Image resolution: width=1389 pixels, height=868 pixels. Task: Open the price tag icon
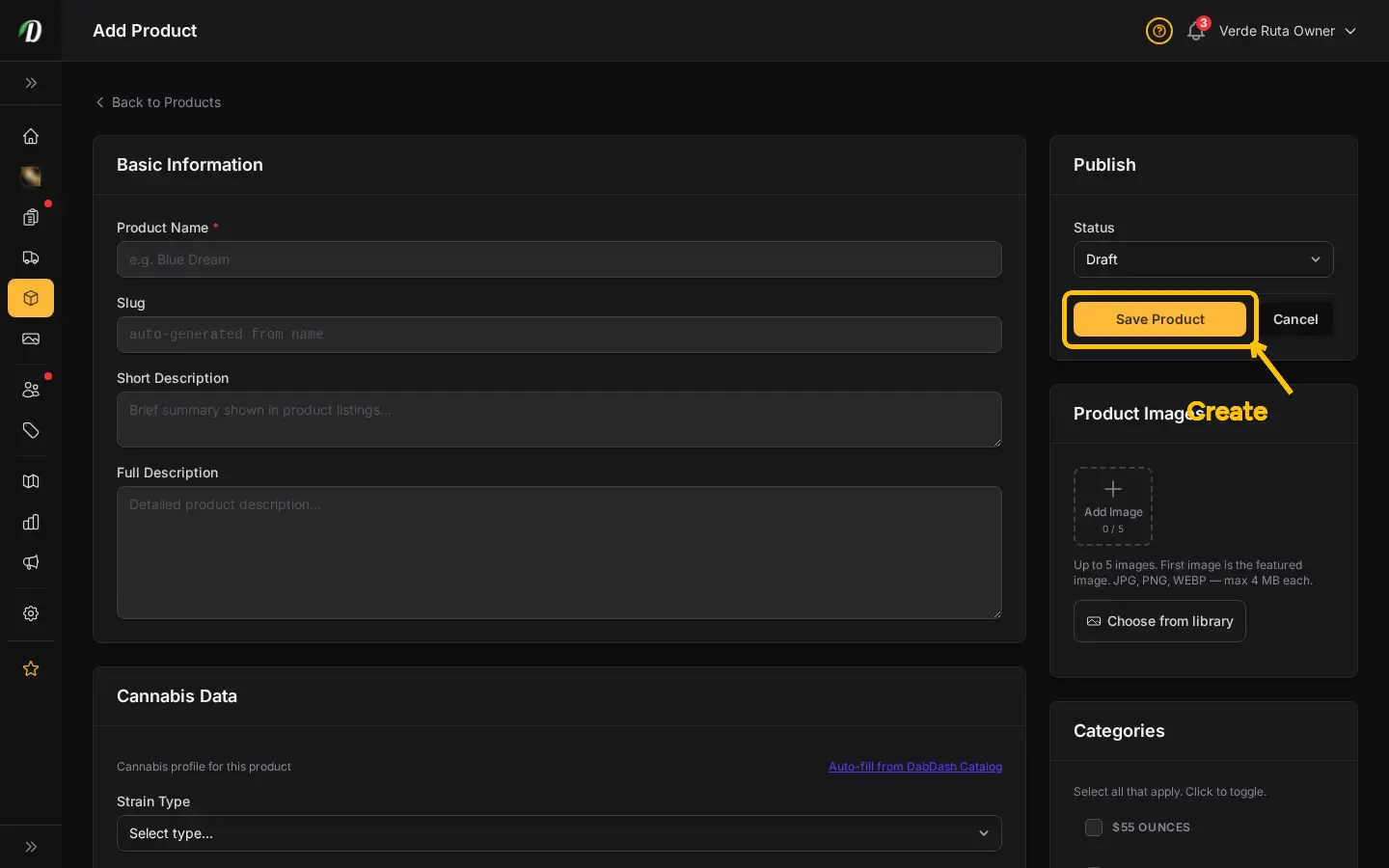pyautogui.click(x=31, y=430)
